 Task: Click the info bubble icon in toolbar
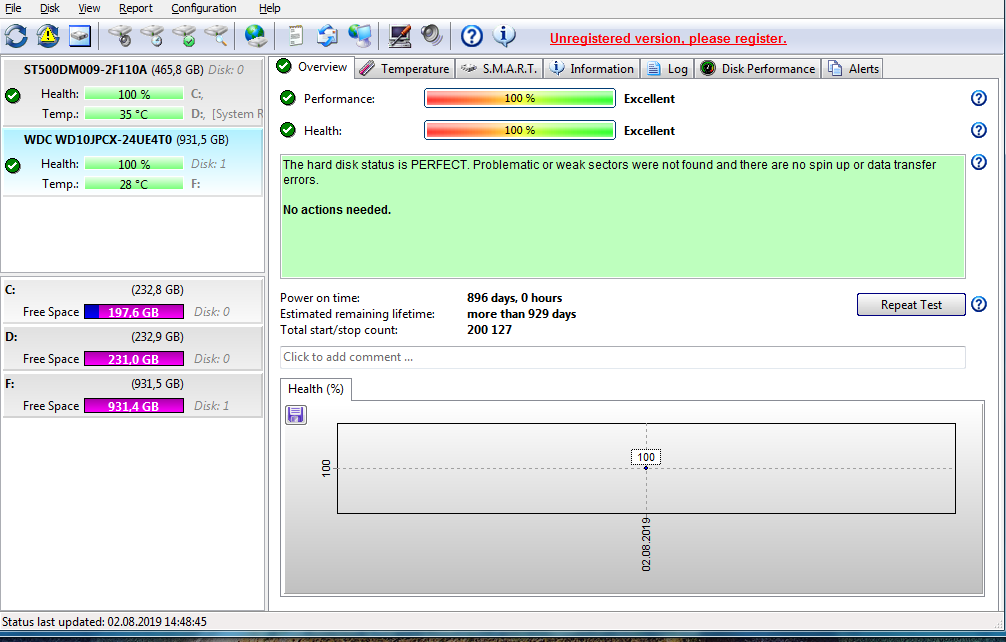point(504,36)
